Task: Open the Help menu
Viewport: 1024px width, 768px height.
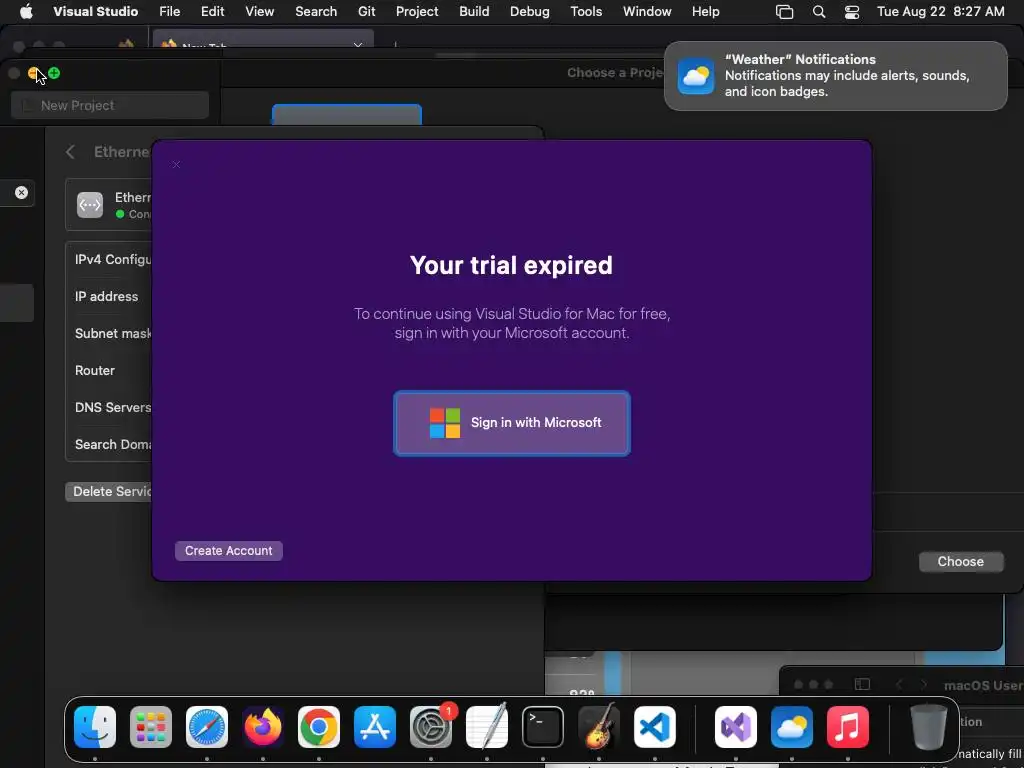Action: click(x=705, y=11)
